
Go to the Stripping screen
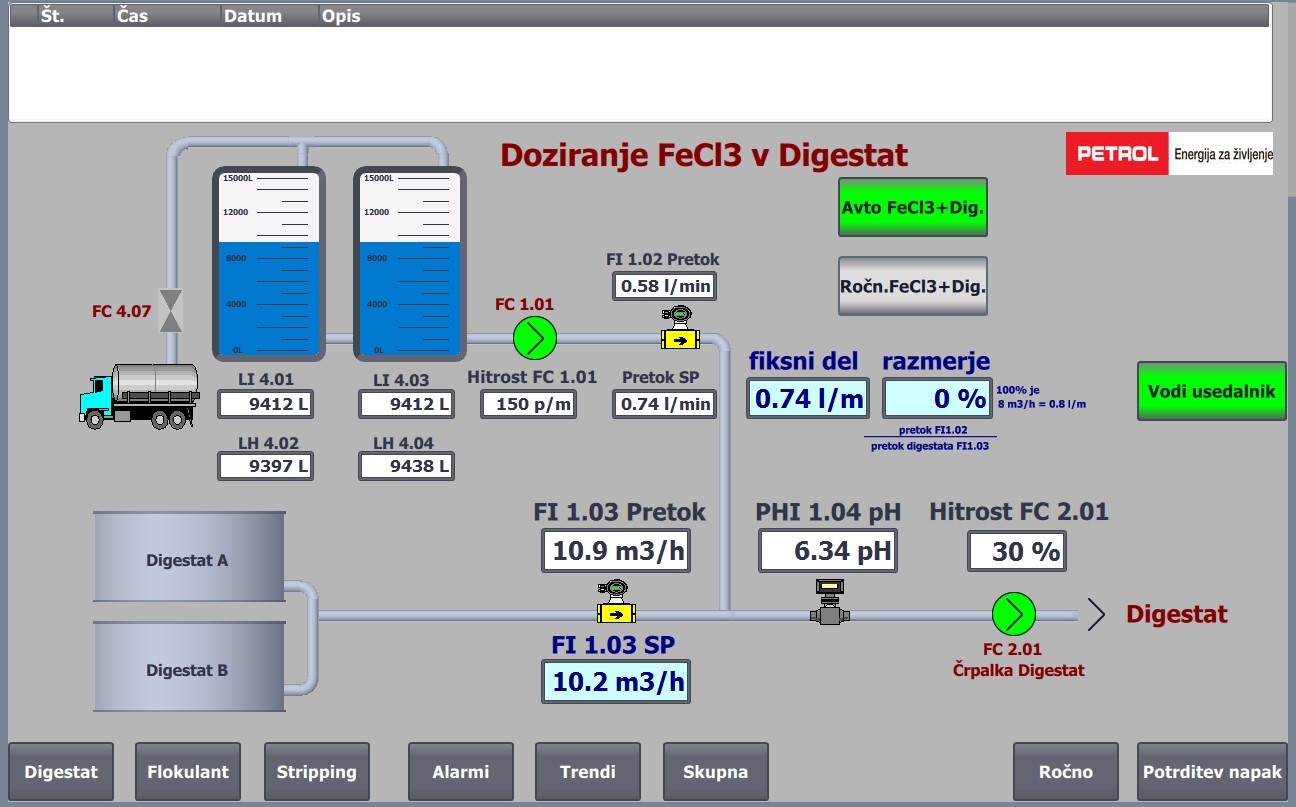pyautogui.click(x=317, y=772)
